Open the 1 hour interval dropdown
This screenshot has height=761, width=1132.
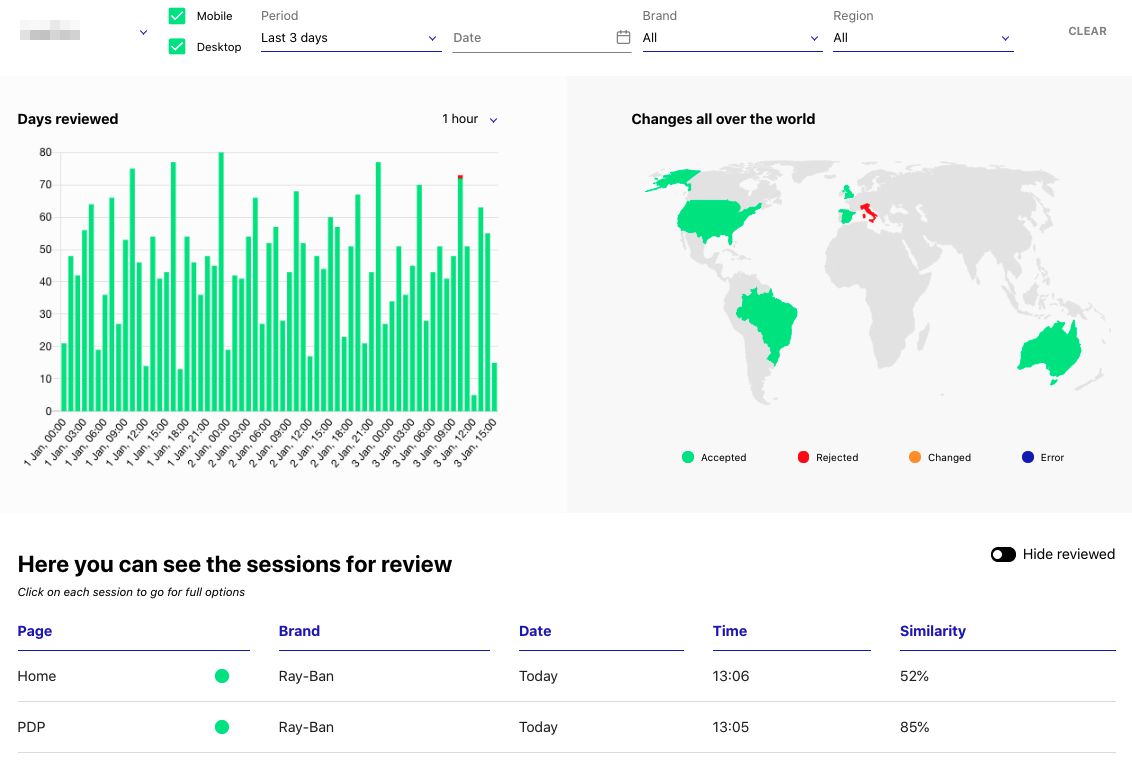tap(469, 119)
